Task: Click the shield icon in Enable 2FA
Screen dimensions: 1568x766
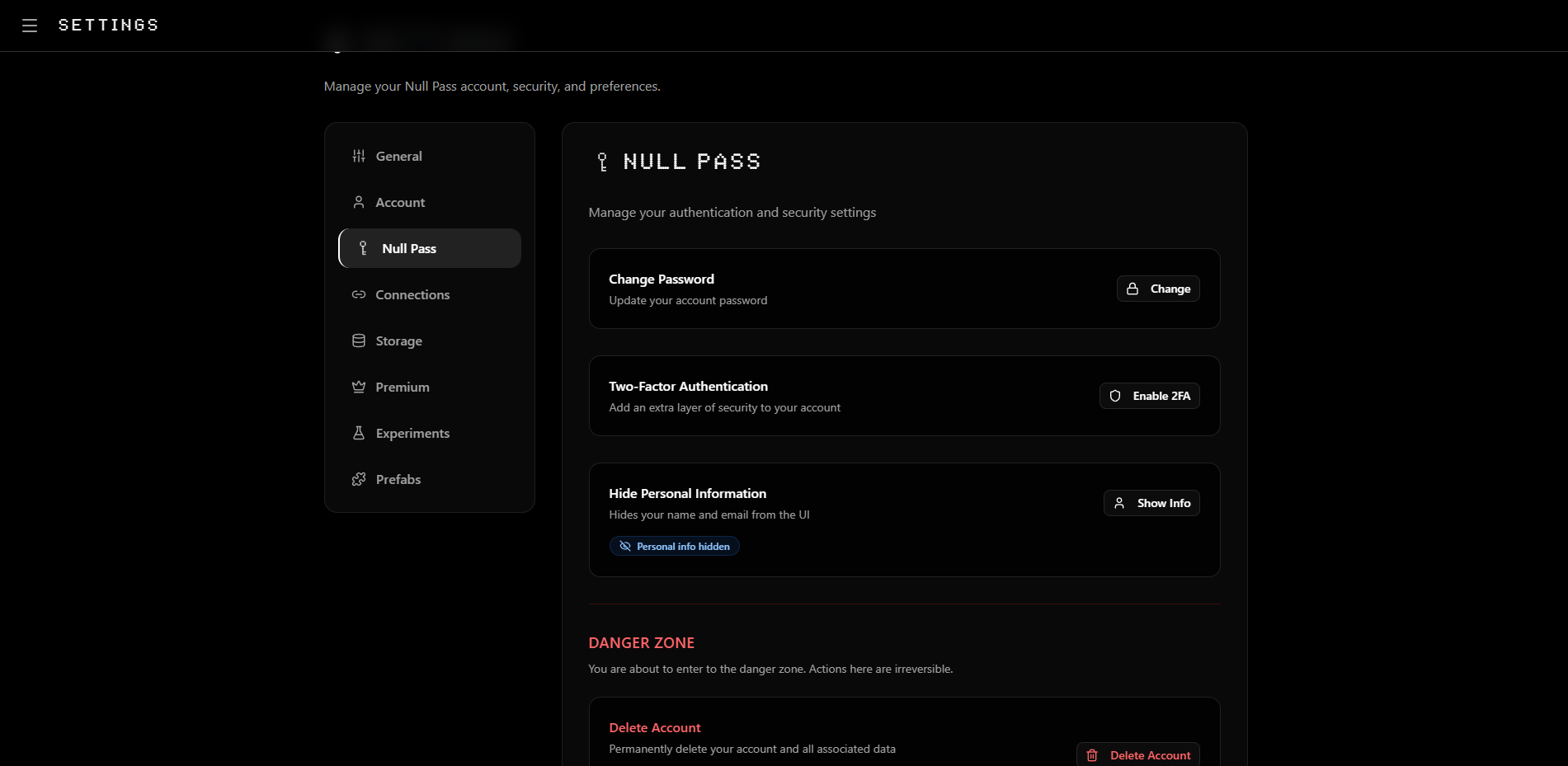Action: (x=1116, y=396)
